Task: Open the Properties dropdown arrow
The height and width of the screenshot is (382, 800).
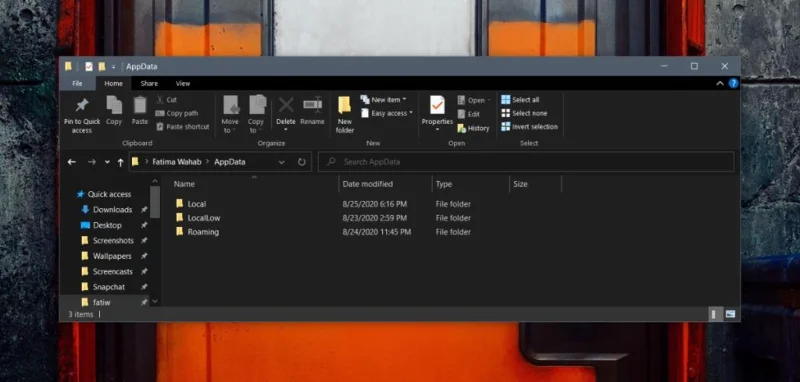Action: [x=437, y=130]
